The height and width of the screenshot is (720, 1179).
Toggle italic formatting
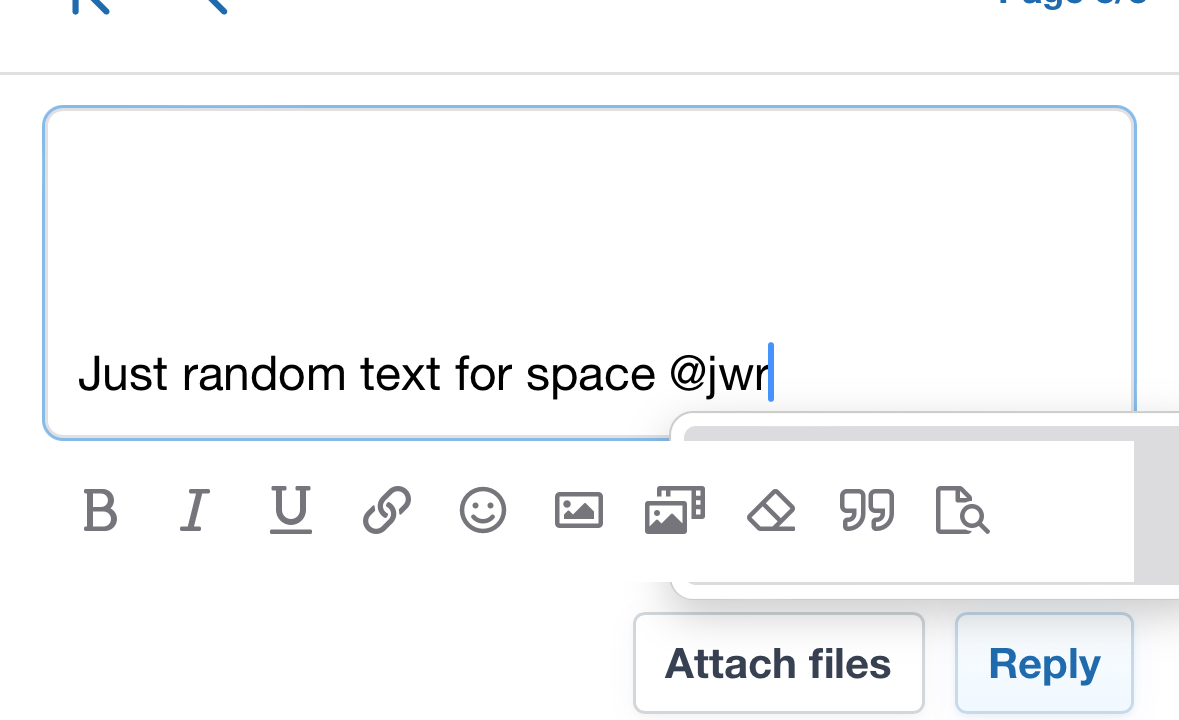195,511
